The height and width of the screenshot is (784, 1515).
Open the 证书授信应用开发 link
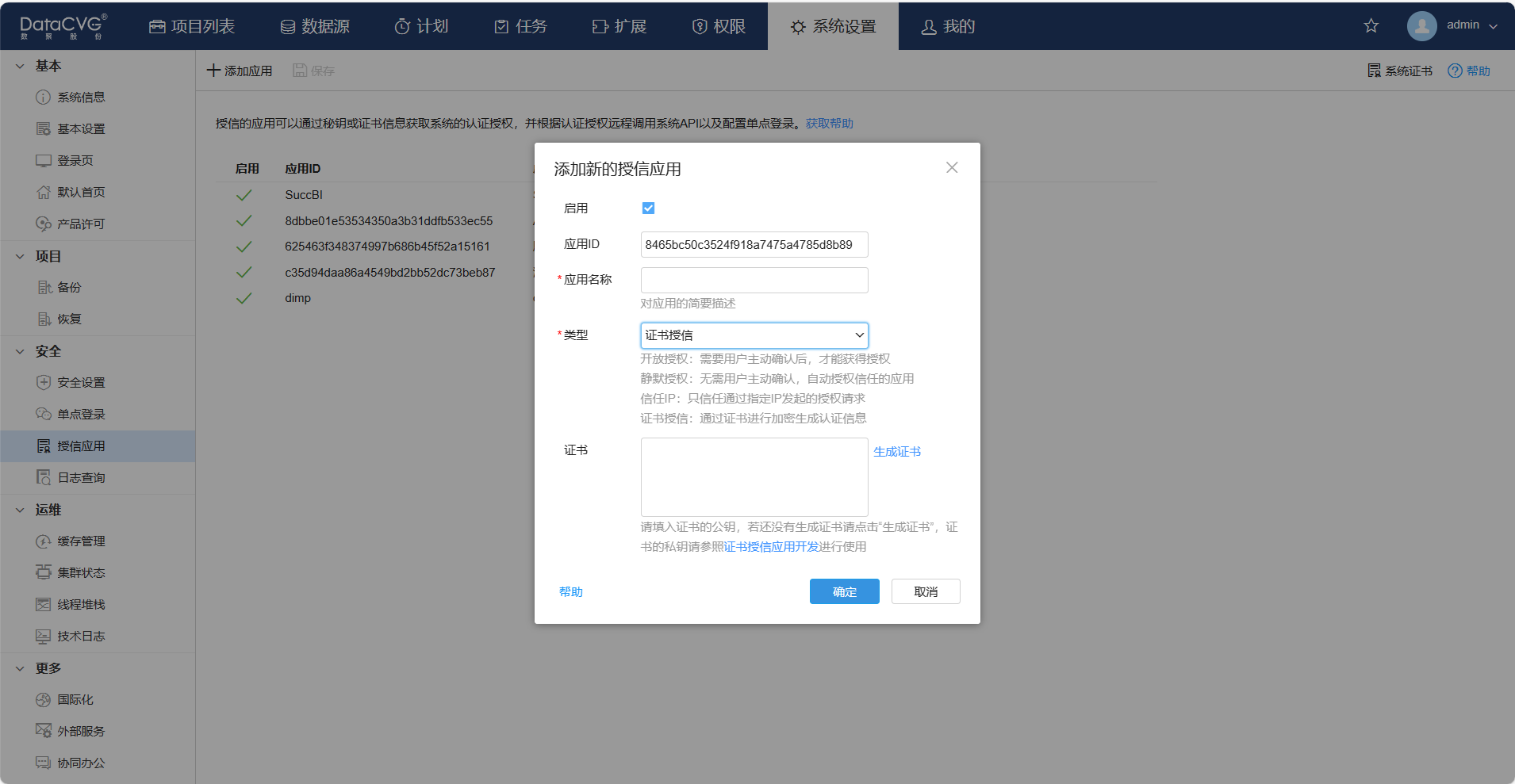pyautogui.click(x=772, y=547)
